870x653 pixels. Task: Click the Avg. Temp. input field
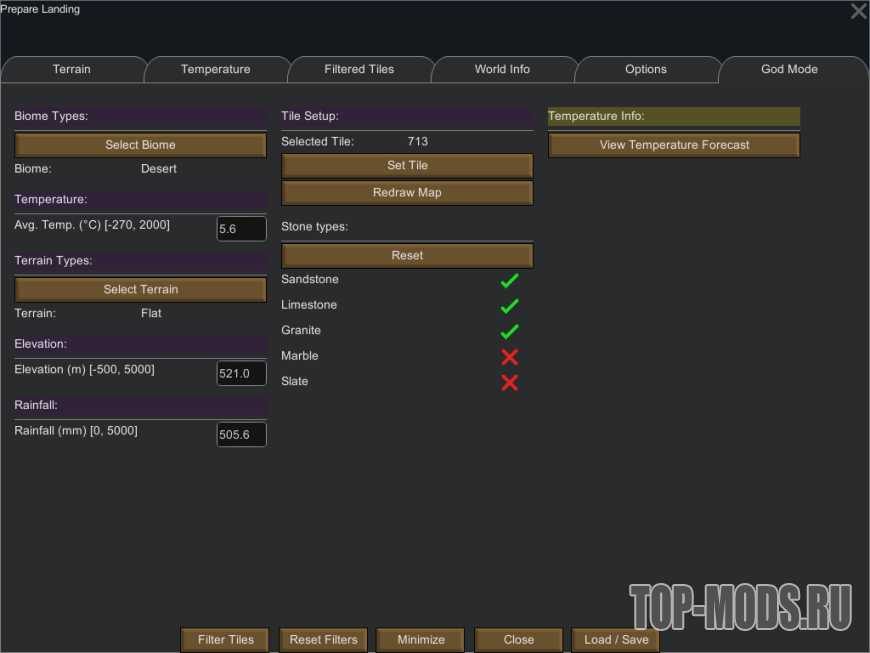[241, 229]
